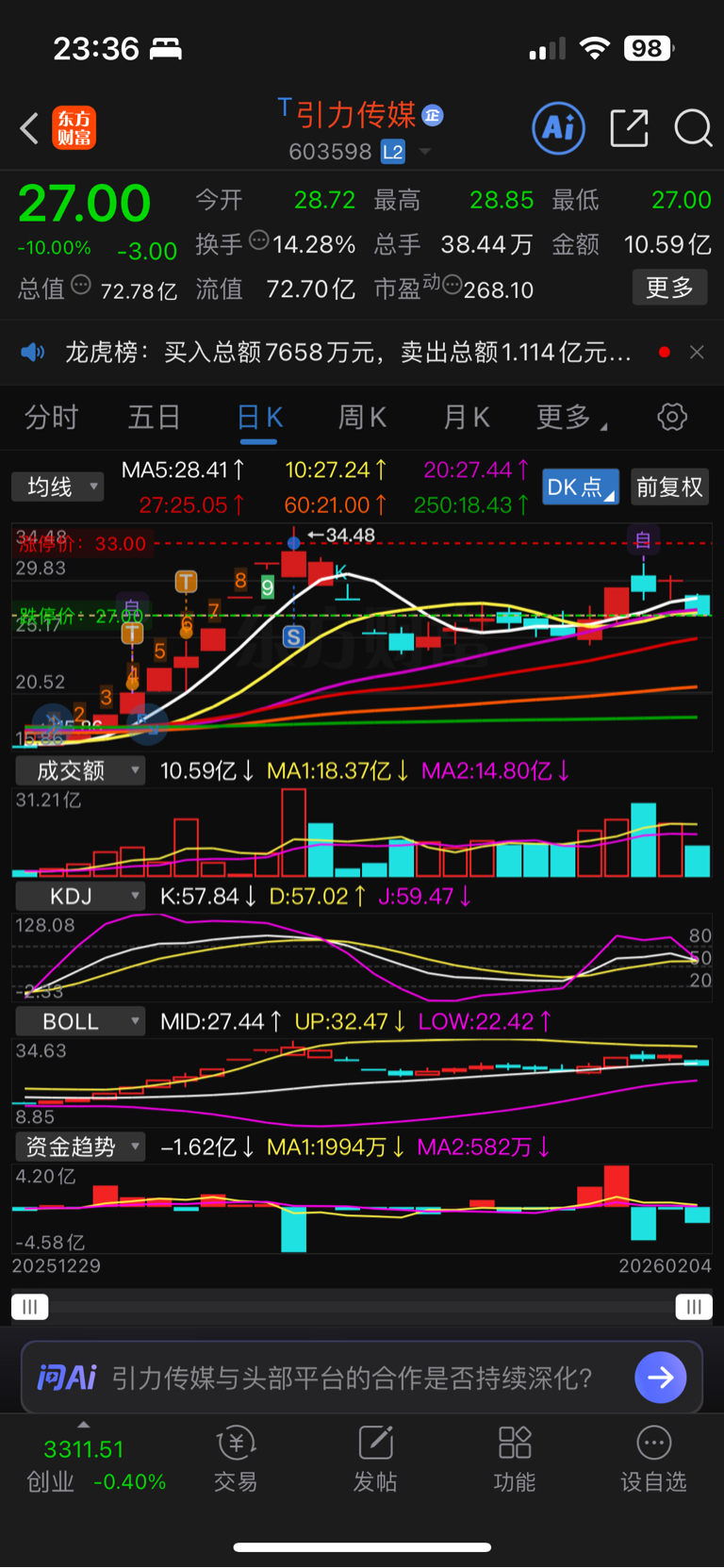Tap the purple 自 marker at chart top right
Image resolution: width=724 pixels, height=1568 pixels.
(643, 539)
